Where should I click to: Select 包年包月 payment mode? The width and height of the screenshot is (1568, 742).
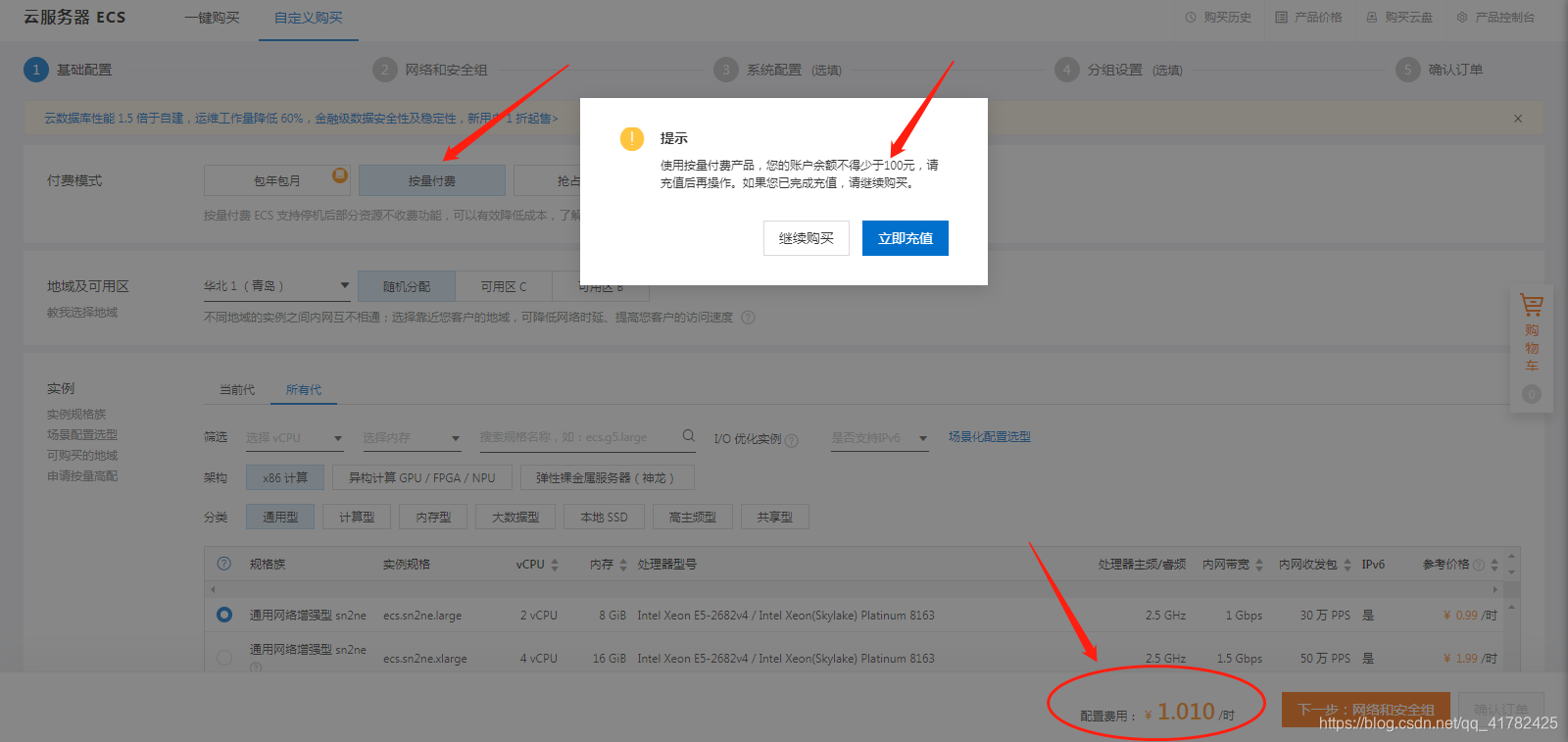pyautogui.click(x=277, y=180)
